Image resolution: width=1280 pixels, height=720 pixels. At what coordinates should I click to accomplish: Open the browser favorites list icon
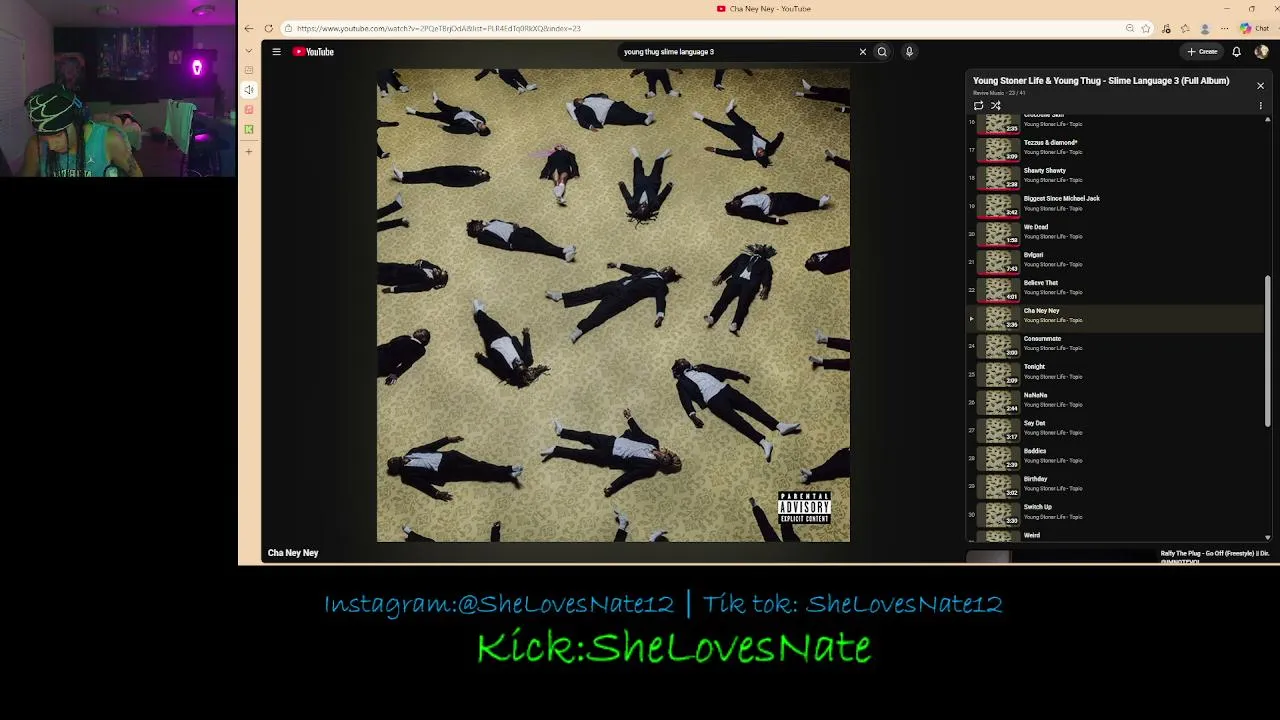[1185, 28]
